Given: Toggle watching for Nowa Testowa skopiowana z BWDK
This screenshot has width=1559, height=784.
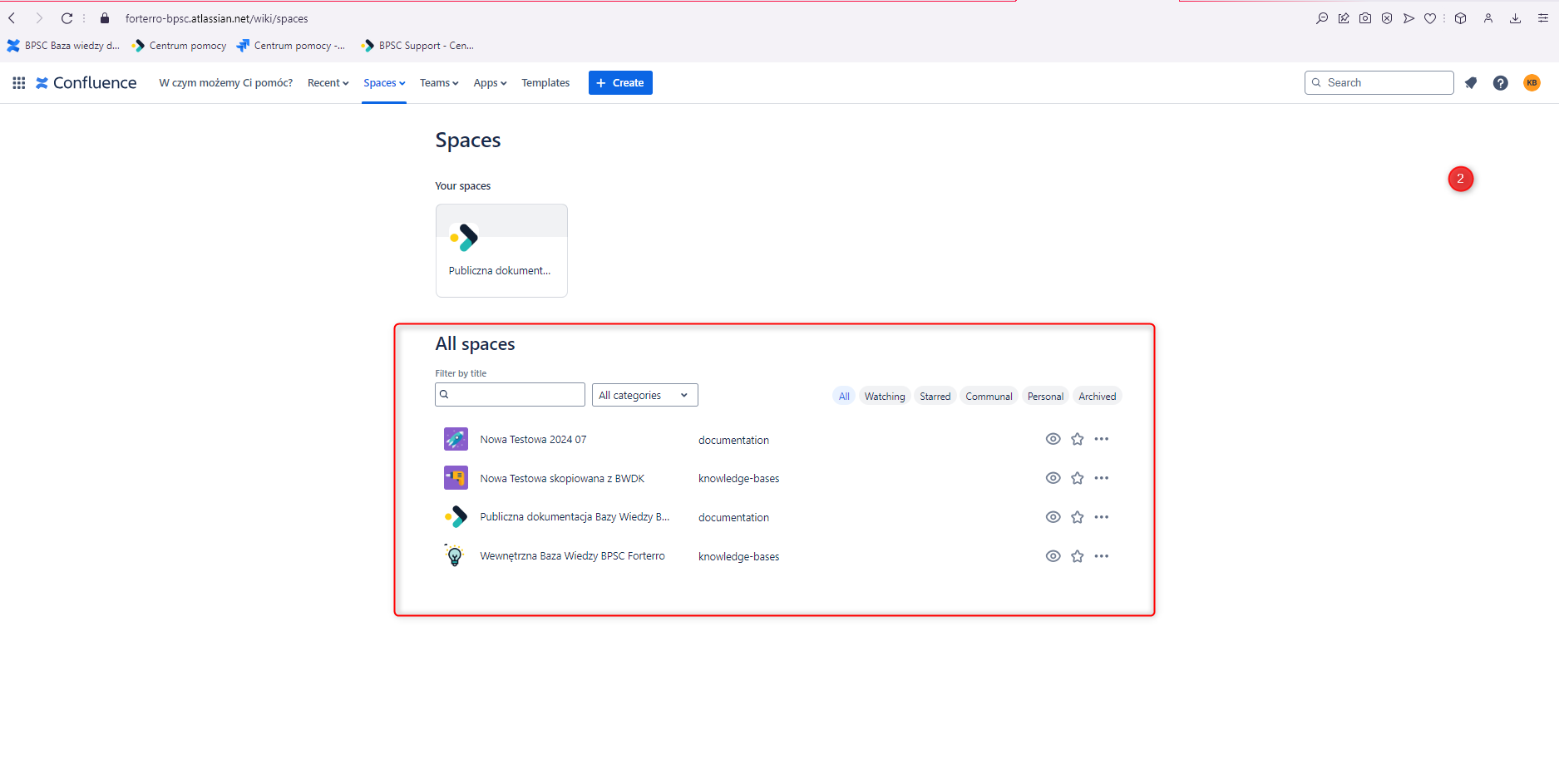Looking at the screenshot, I should click(1053, 478).
